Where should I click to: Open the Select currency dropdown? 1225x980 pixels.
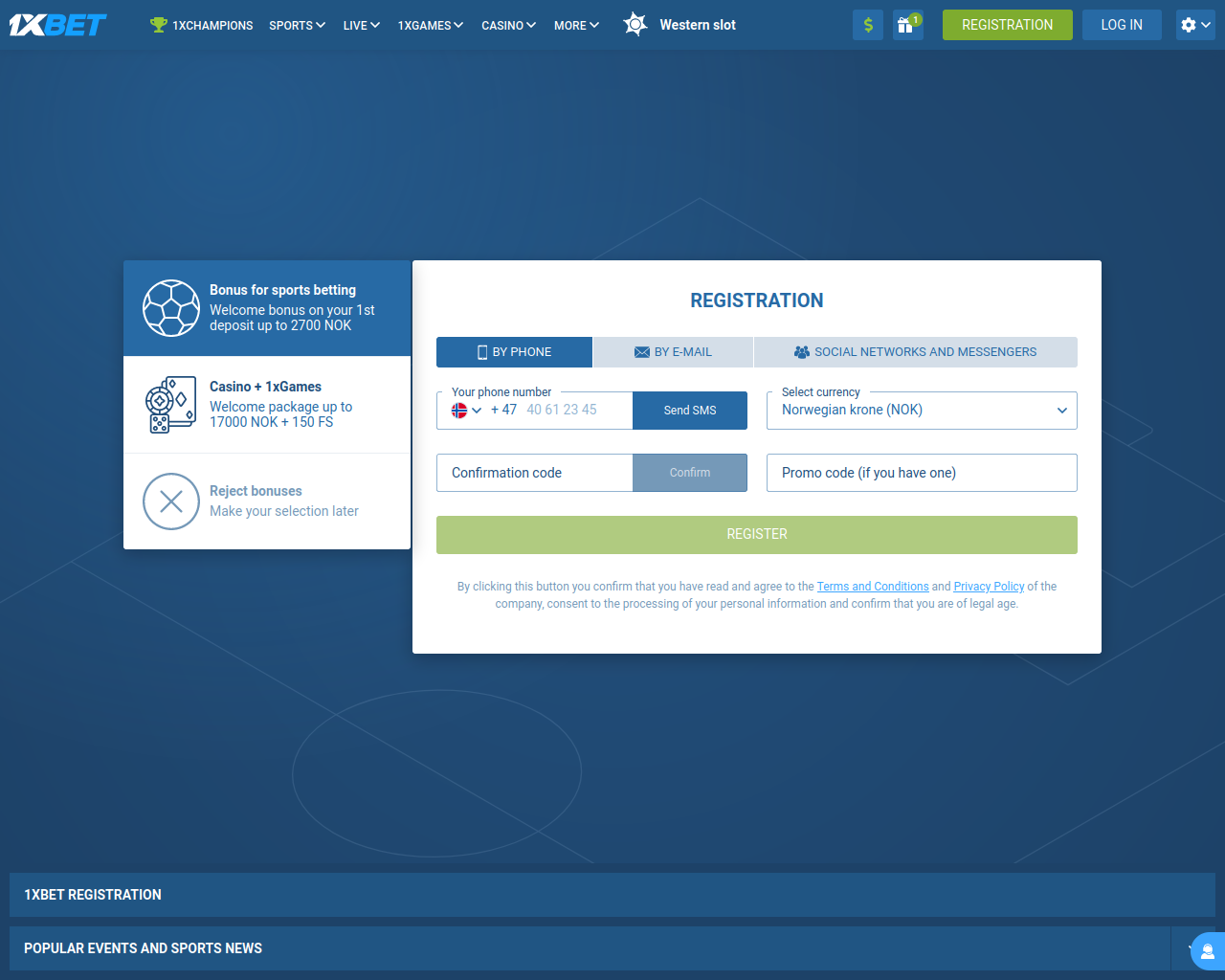[x=922, y=411]
